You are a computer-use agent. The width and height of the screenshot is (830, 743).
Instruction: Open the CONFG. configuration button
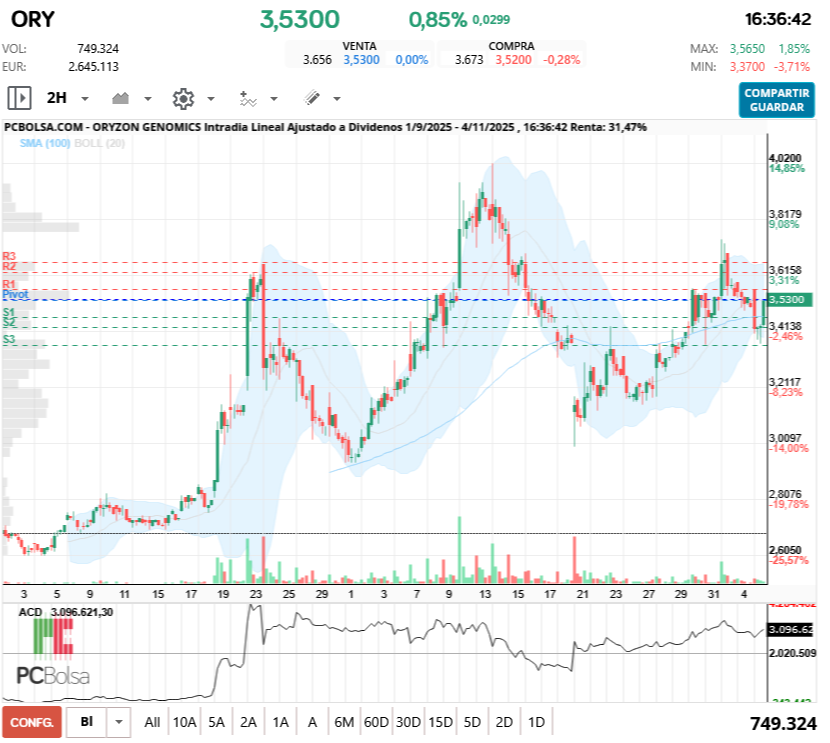pyautogui.click(x=30, y=720)
